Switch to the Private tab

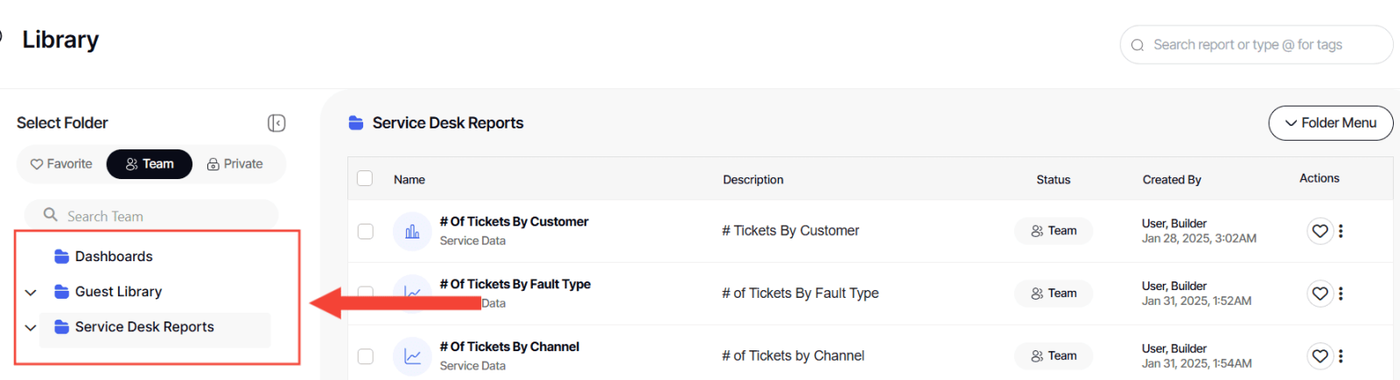pyautogui.click(x=235, y=164)
